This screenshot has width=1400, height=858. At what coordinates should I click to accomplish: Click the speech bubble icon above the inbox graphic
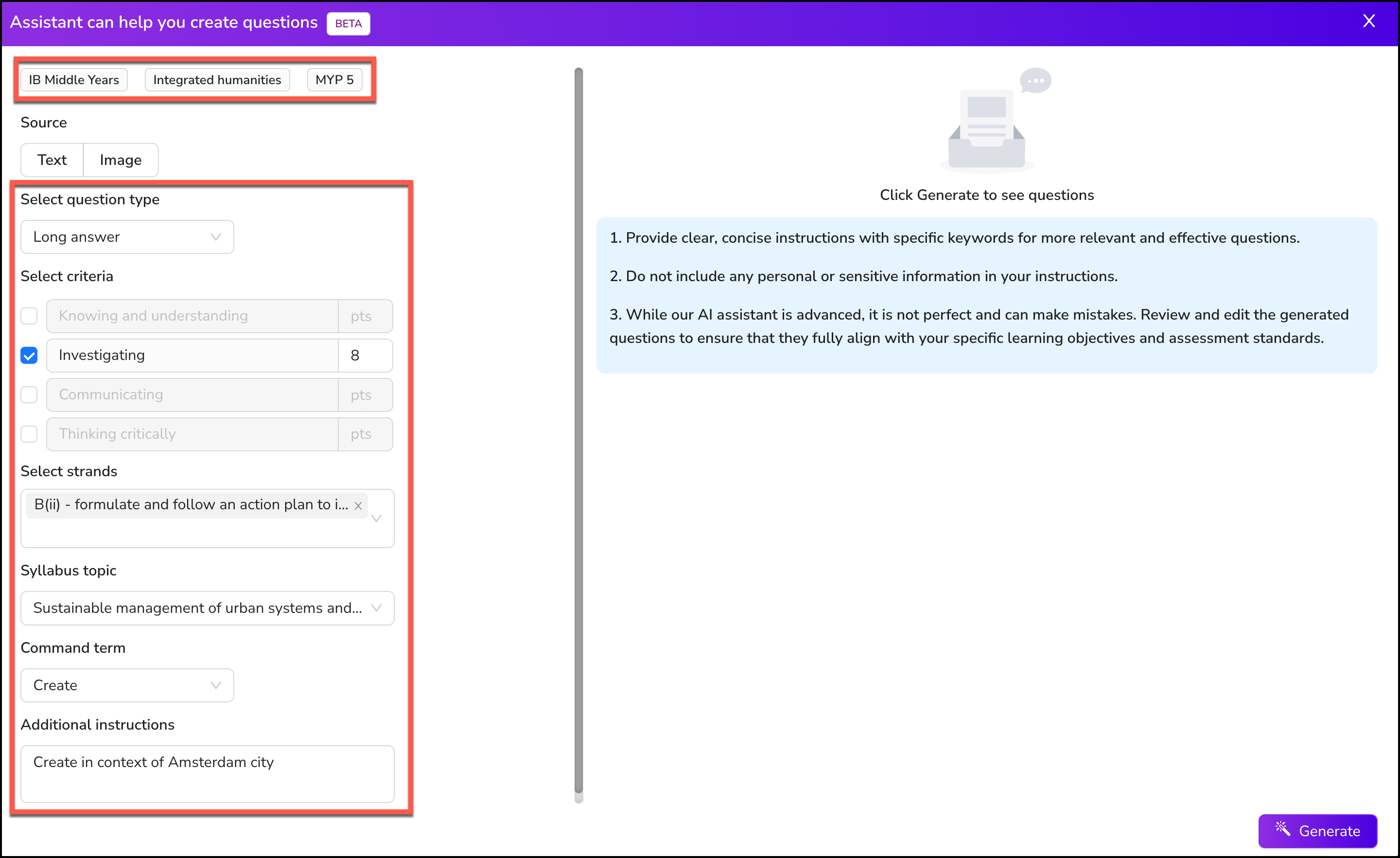[x=1035, y=80]
